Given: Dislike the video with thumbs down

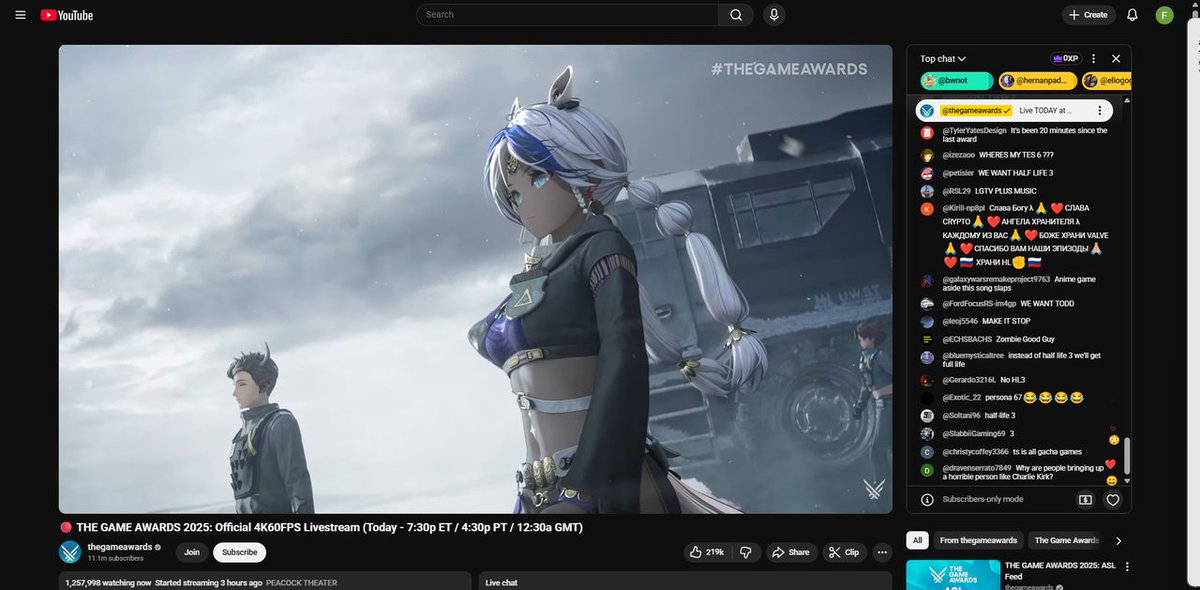Looking at the screenshot, I should click(x=745, y=552).
